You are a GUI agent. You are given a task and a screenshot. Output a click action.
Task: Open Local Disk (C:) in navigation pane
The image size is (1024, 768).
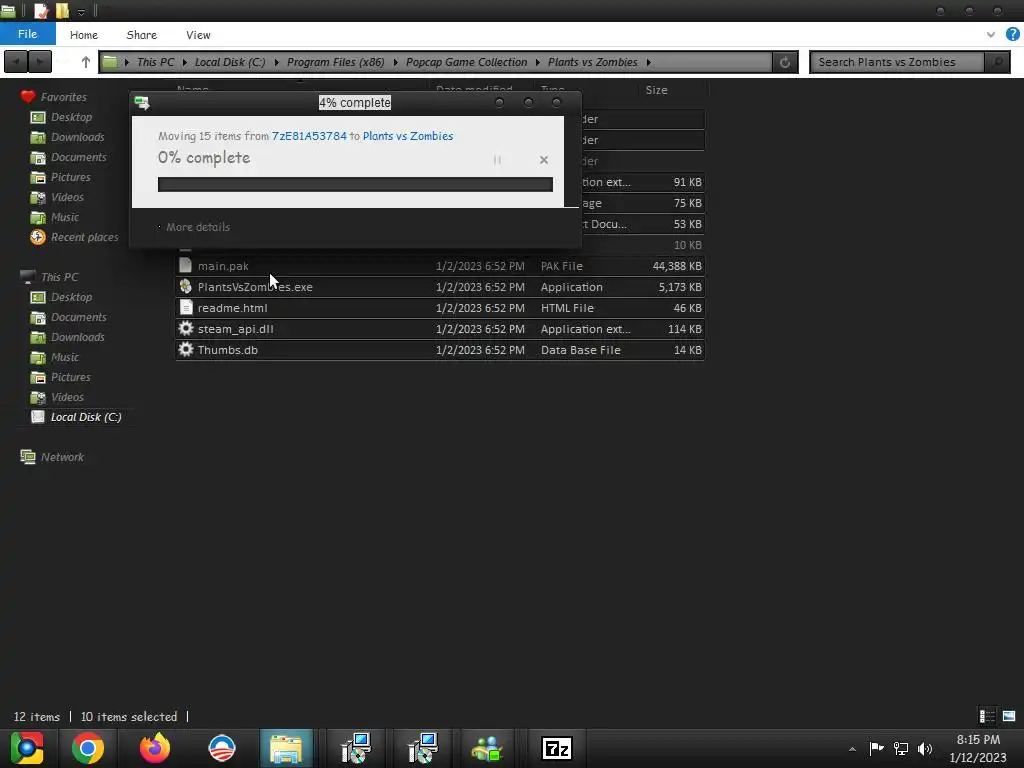click(x=86, y=417)
